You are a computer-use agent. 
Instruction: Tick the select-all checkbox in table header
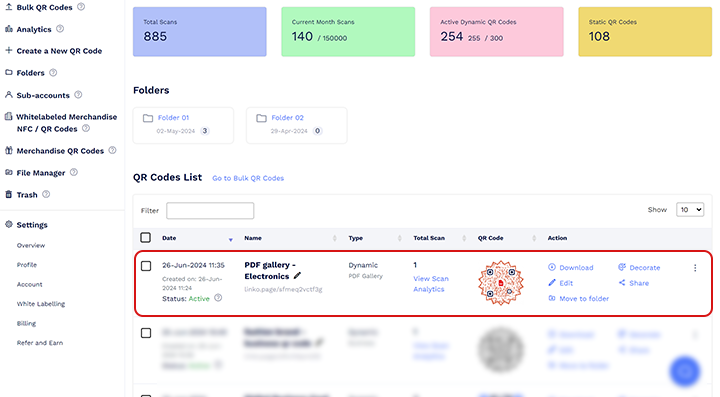[146, 237]
